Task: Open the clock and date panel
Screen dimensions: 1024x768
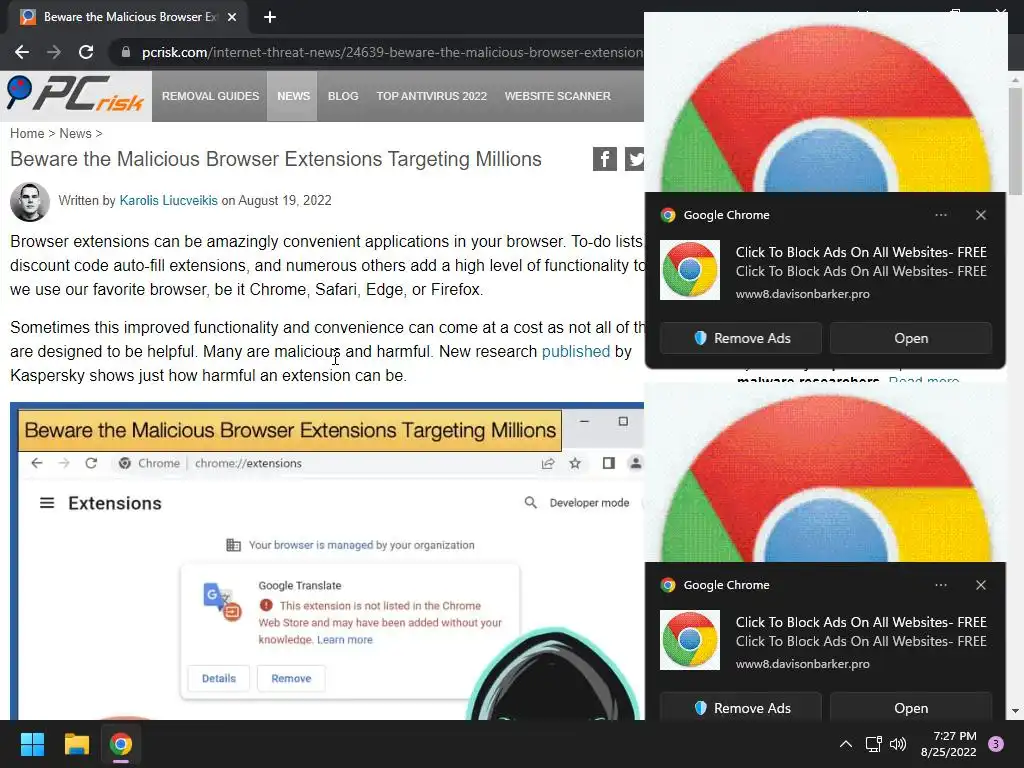Action: coord(949,744)
